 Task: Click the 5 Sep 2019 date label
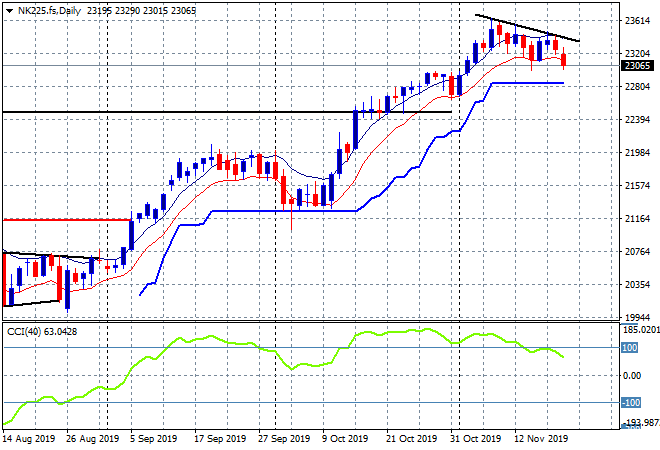tap(154, 439)
